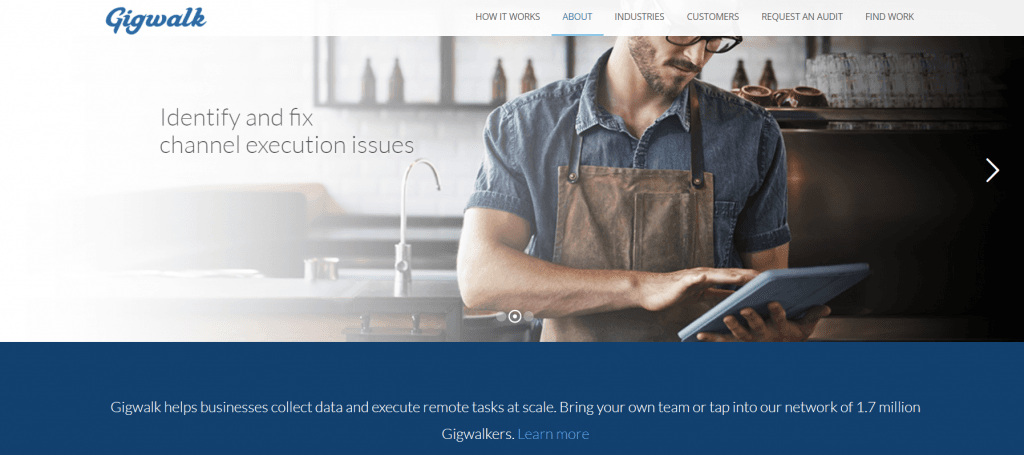Click Request an Audit in navigation
This screenshot has width=1024, height=455.
802,17
